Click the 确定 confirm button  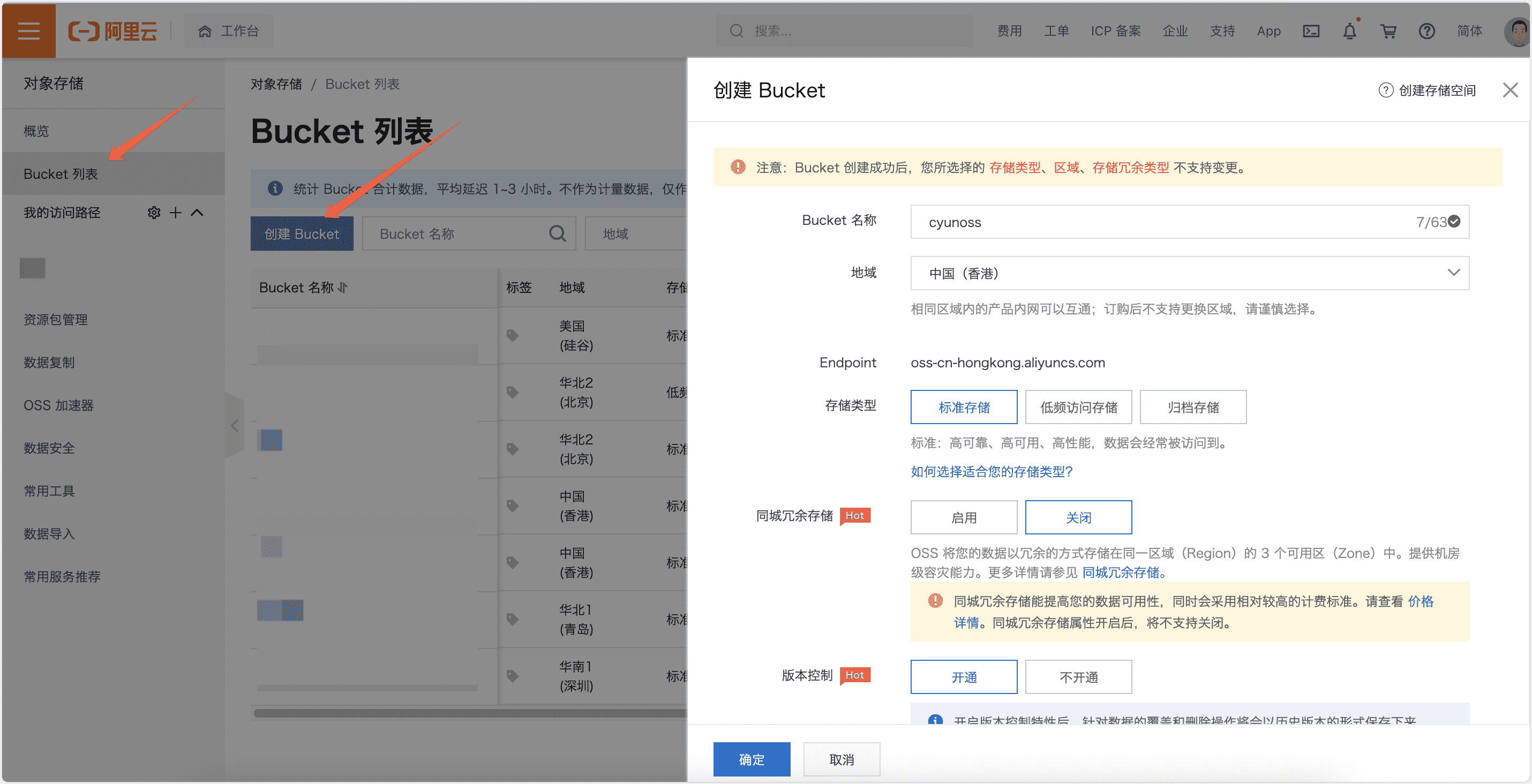click(x=752, y=759)
